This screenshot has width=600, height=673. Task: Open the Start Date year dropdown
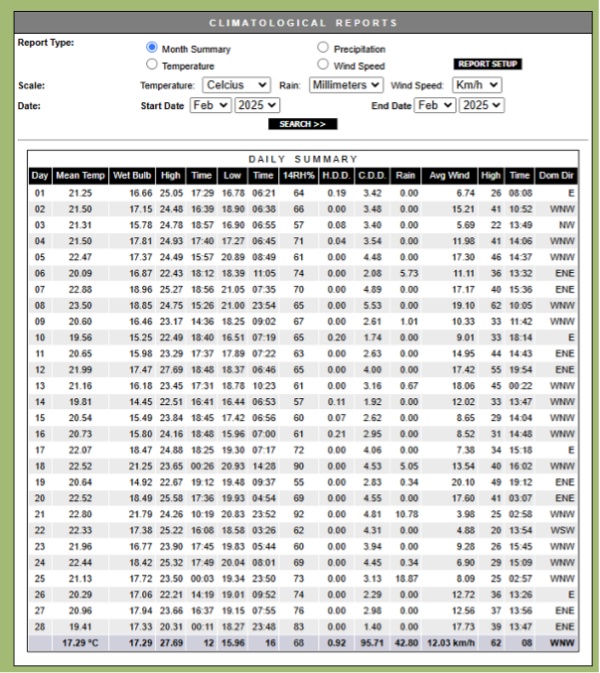point(257,105)
